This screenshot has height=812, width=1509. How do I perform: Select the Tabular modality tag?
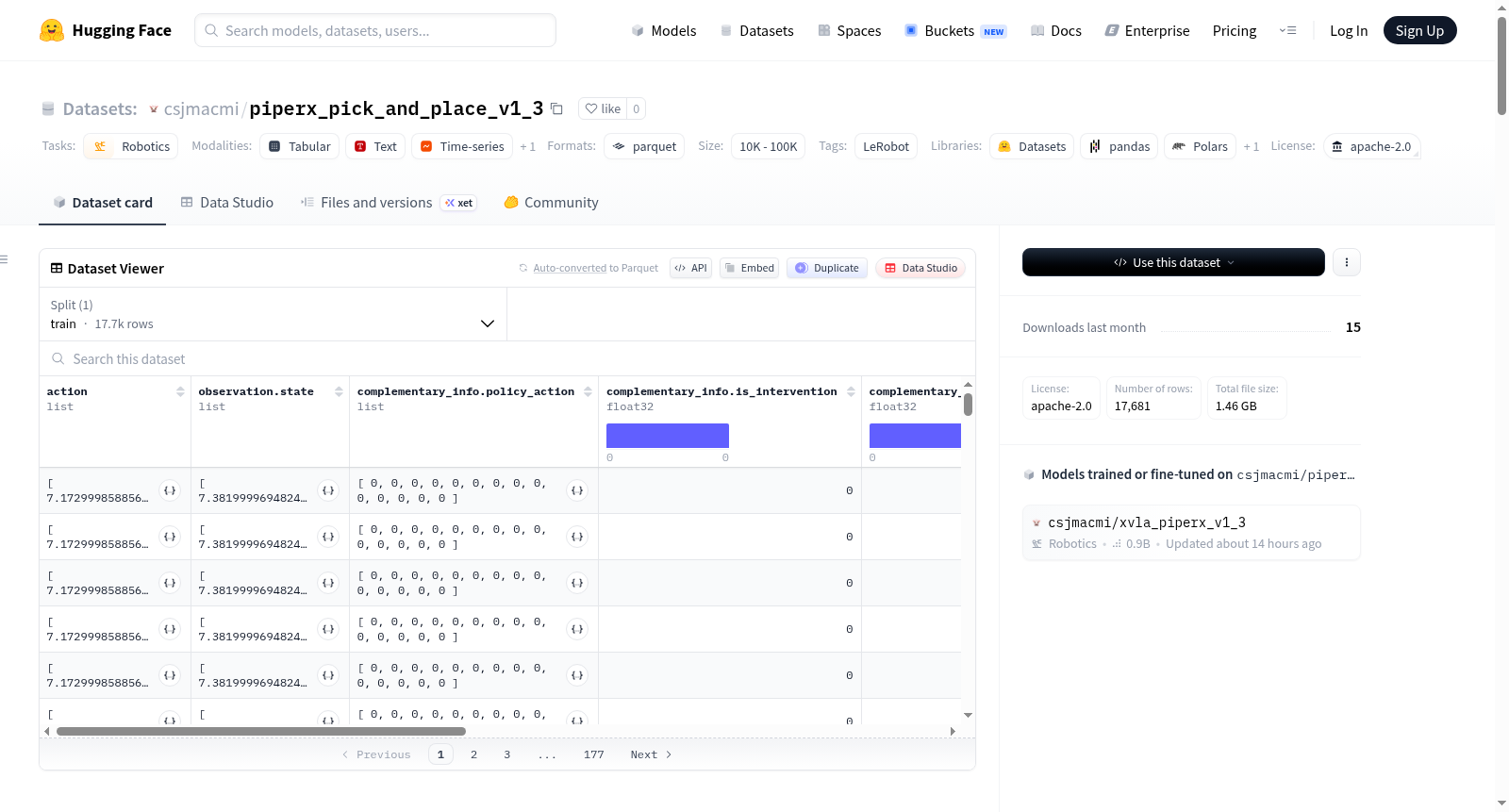click(300, 146)
